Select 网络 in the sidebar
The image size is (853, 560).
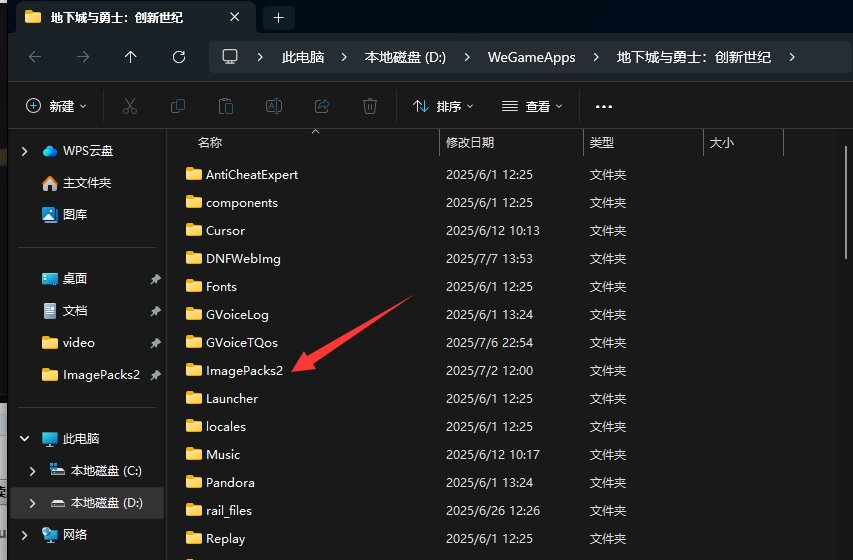pyautogui.click(x=75, y=535)
